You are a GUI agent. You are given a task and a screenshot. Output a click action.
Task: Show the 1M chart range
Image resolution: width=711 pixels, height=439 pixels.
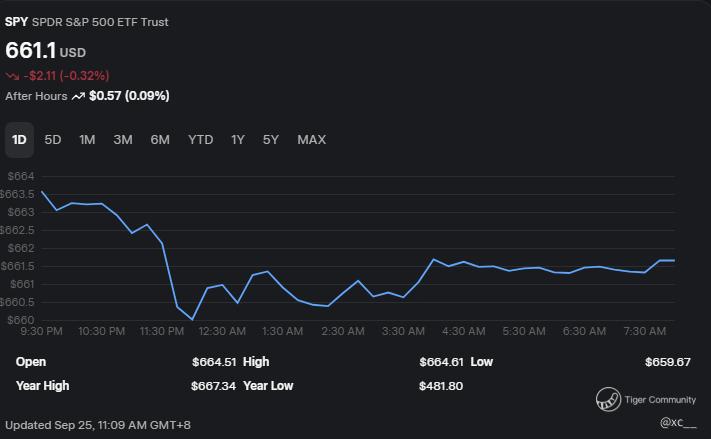pyautogui.click(x=87, y=140)
